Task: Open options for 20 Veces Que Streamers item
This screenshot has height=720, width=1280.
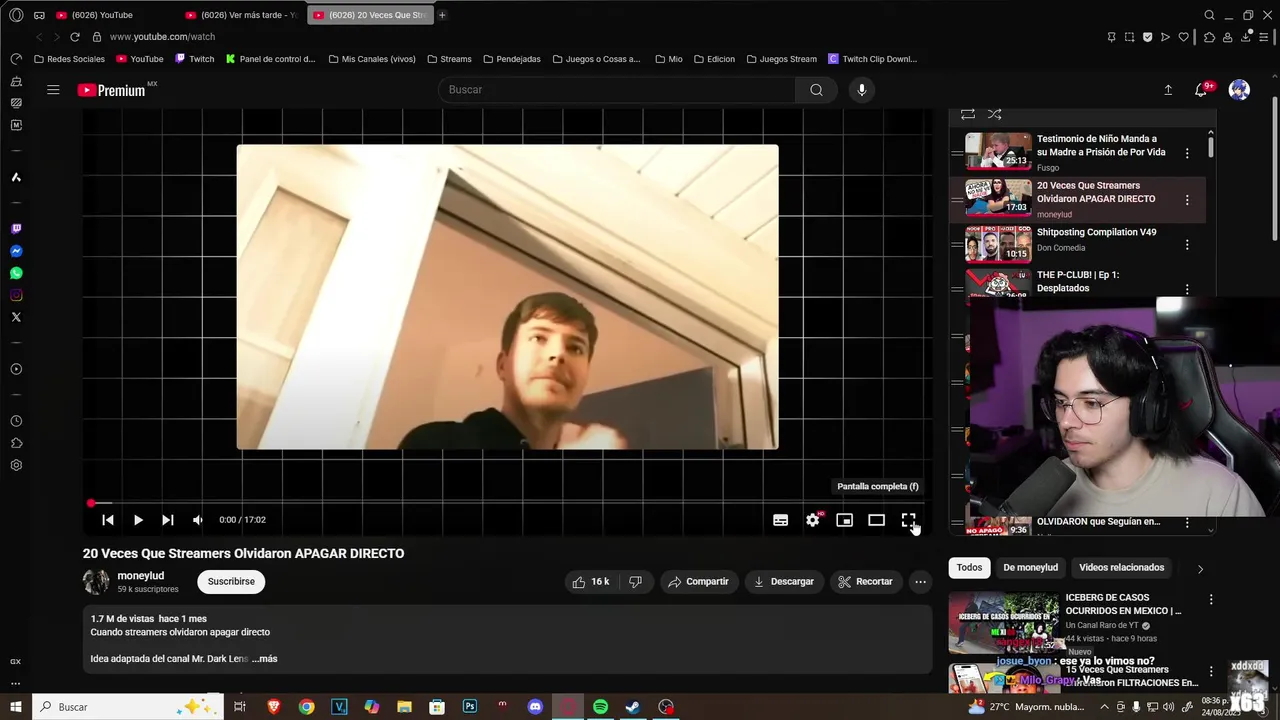Action: [1187, 200]
